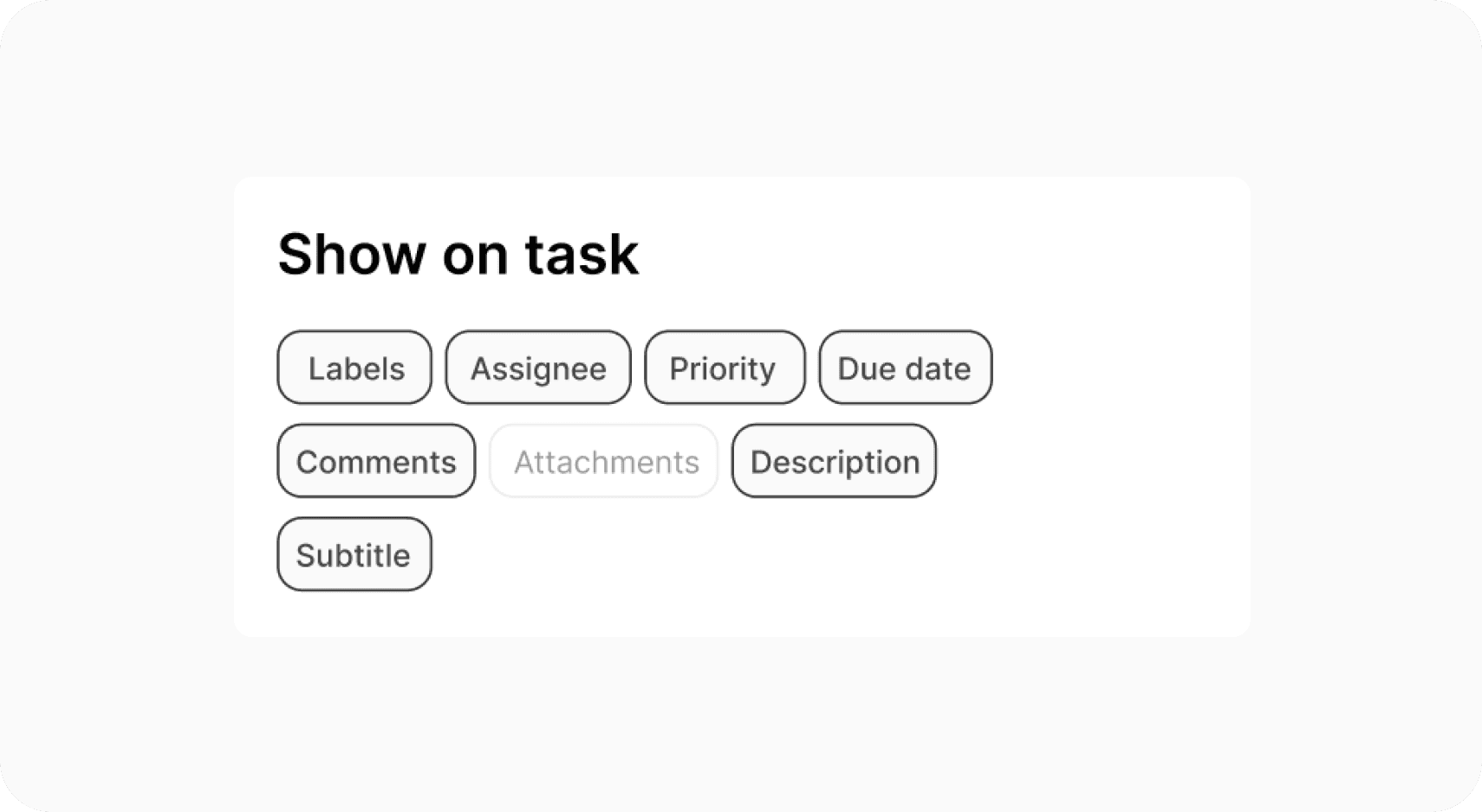The image size is (1482, 812).
Task: Turn off Due date on task
Action: (x=905, y=367)
